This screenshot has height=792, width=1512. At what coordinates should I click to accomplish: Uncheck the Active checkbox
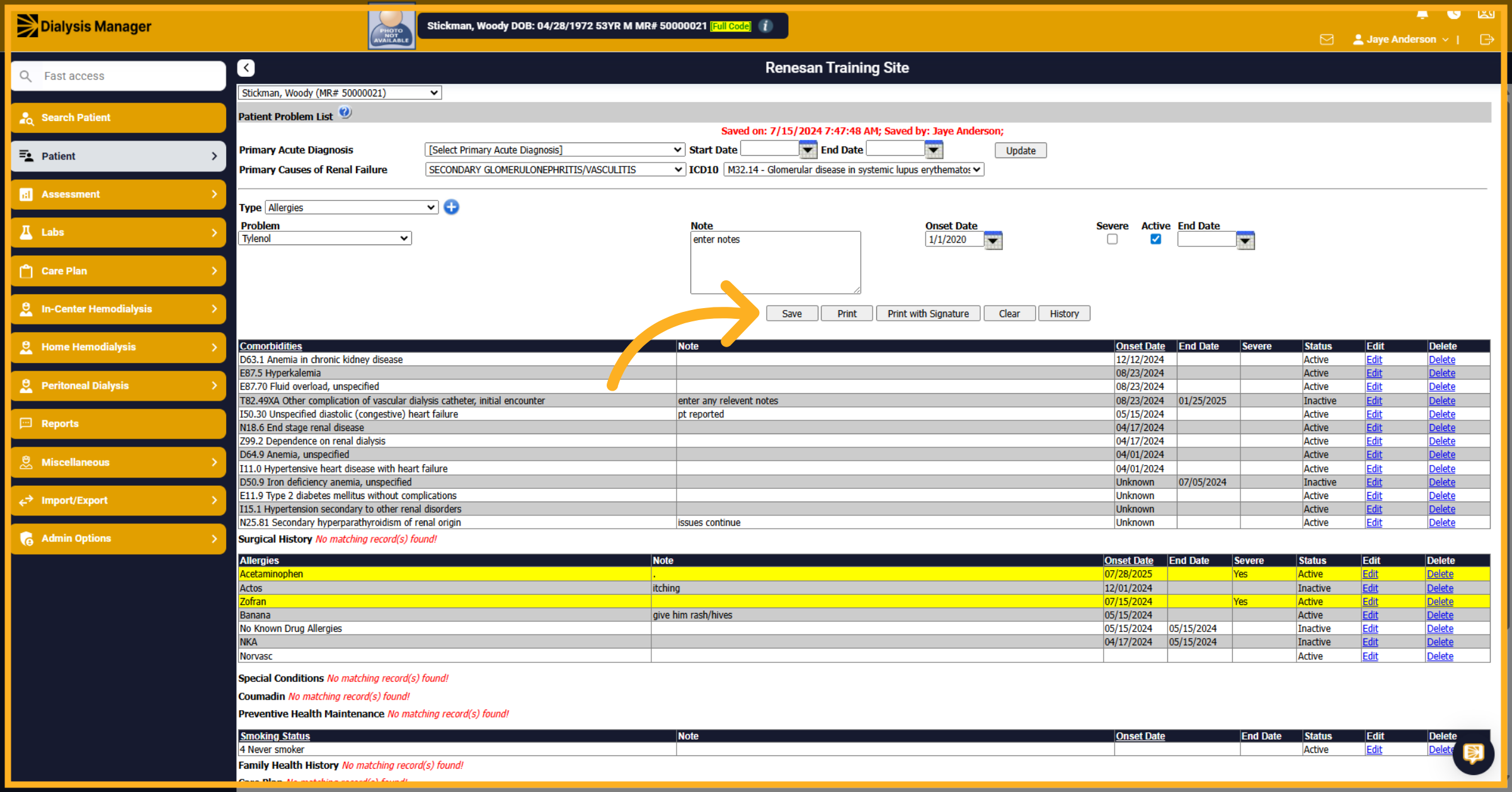pos(1155,239)
